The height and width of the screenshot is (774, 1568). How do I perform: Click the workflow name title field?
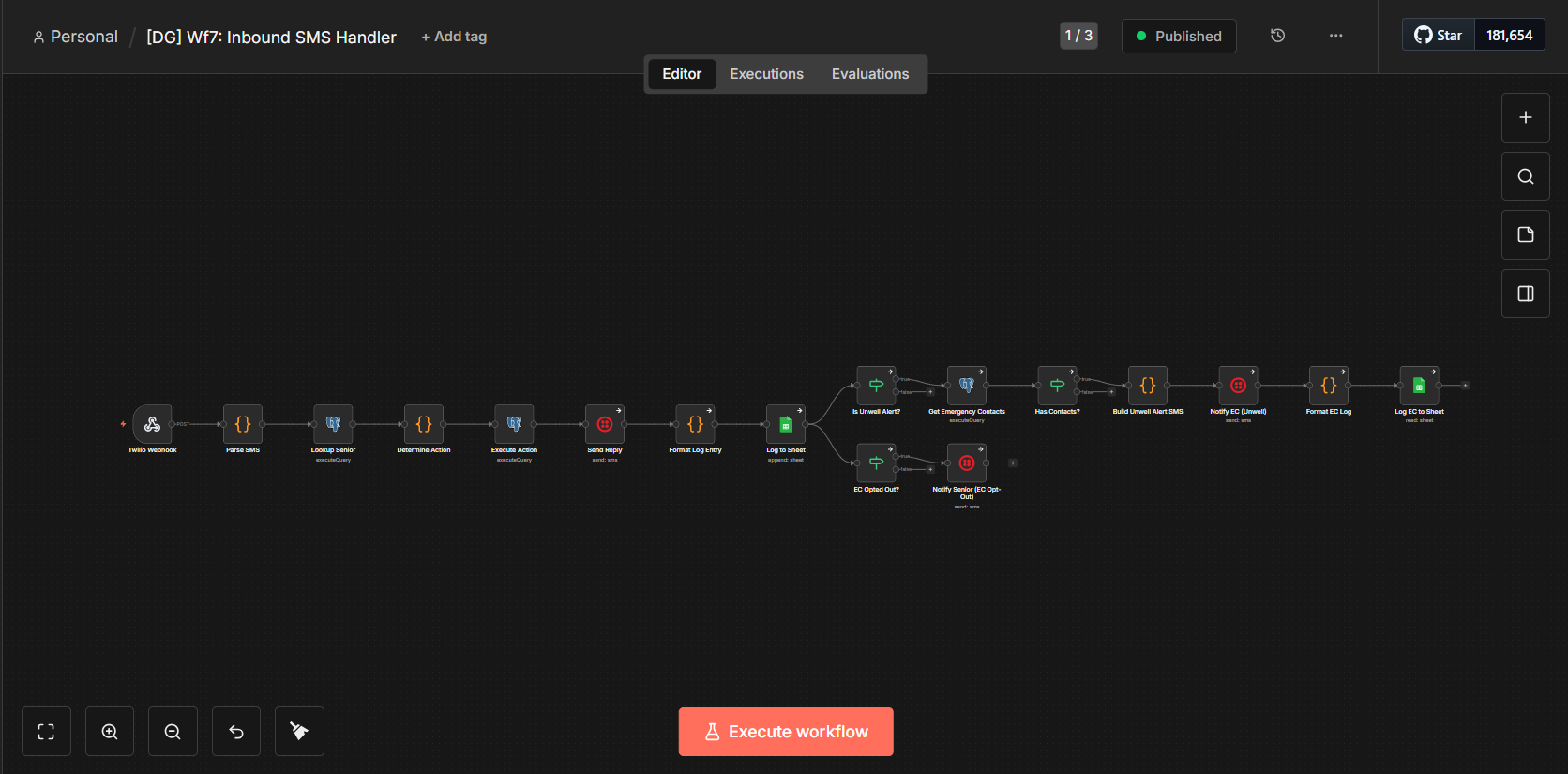pos(271,38)
